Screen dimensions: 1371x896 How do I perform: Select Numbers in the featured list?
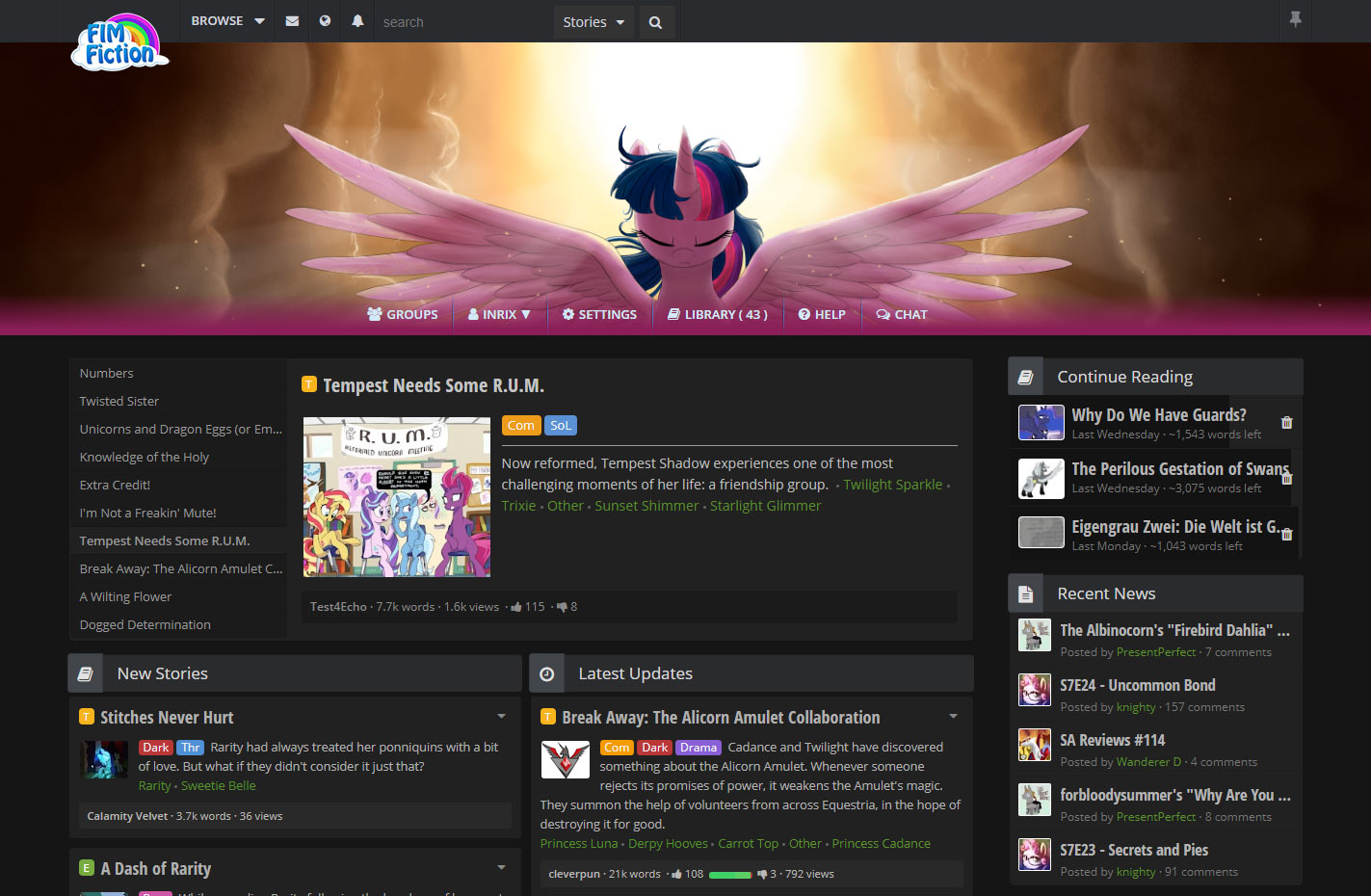pos(178,373)
